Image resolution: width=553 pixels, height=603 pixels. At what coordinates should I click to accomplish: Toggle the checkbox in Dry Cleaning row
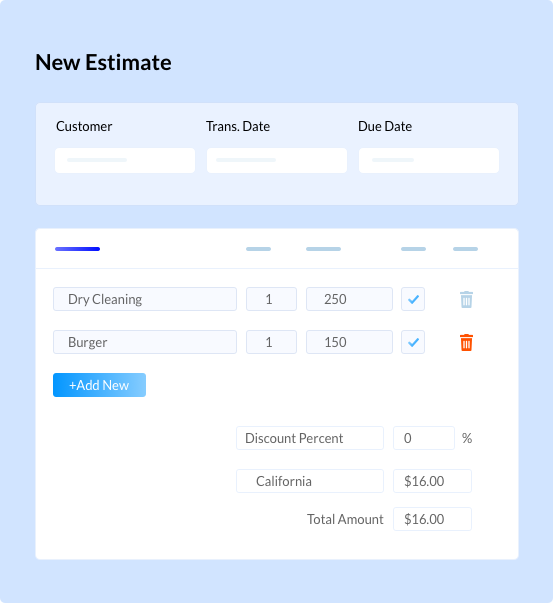[413, 299]
